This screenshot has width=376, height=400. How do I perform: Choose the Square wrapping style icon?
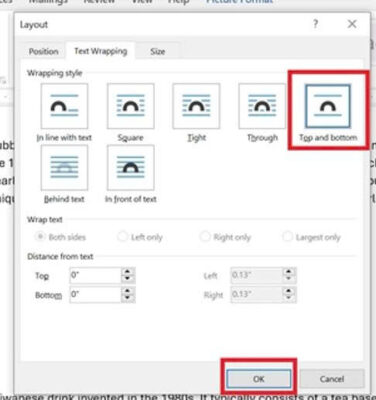tap(131, 106)
